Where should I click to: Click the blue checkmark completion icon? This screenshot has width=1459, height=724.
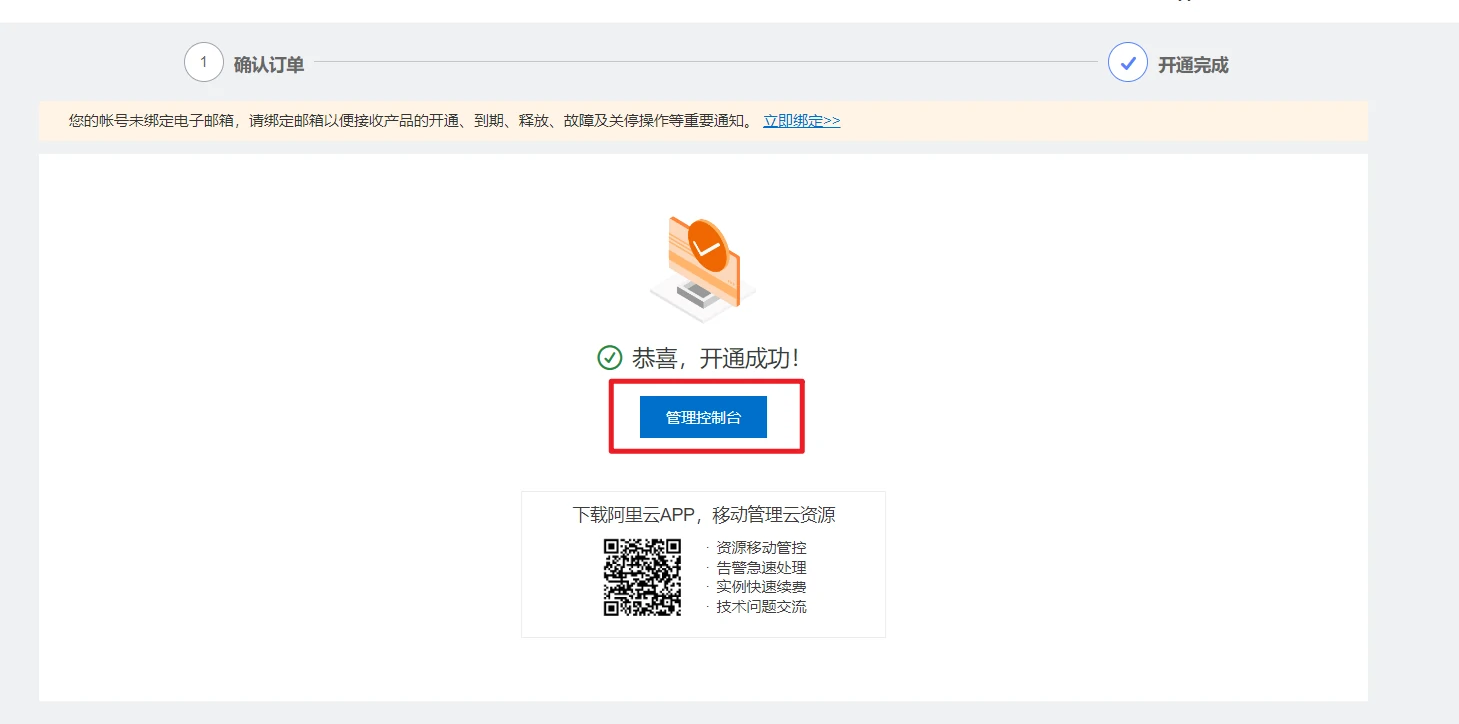[1128, 62]
